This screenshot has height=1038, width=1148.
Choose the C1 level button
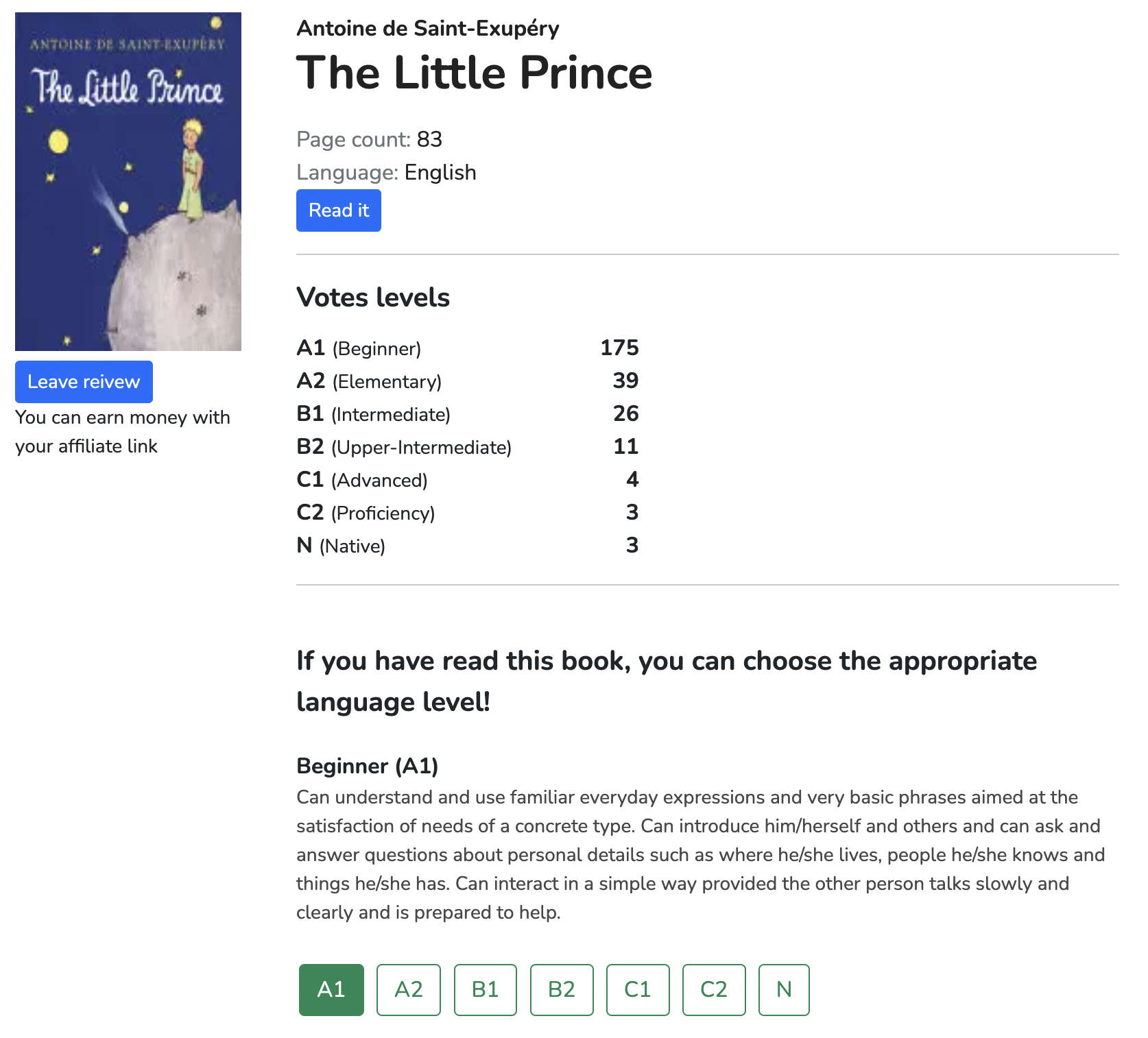637,989
